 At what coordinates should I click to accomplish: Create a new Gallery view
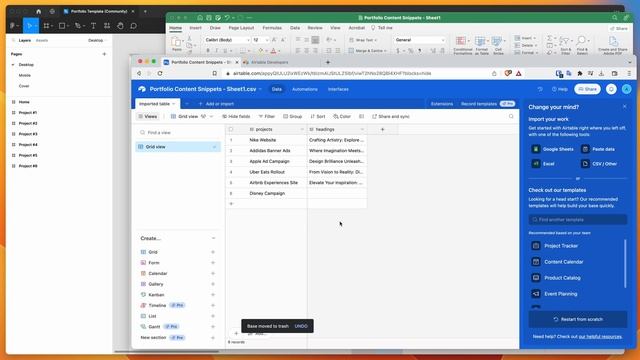(178, 284)
